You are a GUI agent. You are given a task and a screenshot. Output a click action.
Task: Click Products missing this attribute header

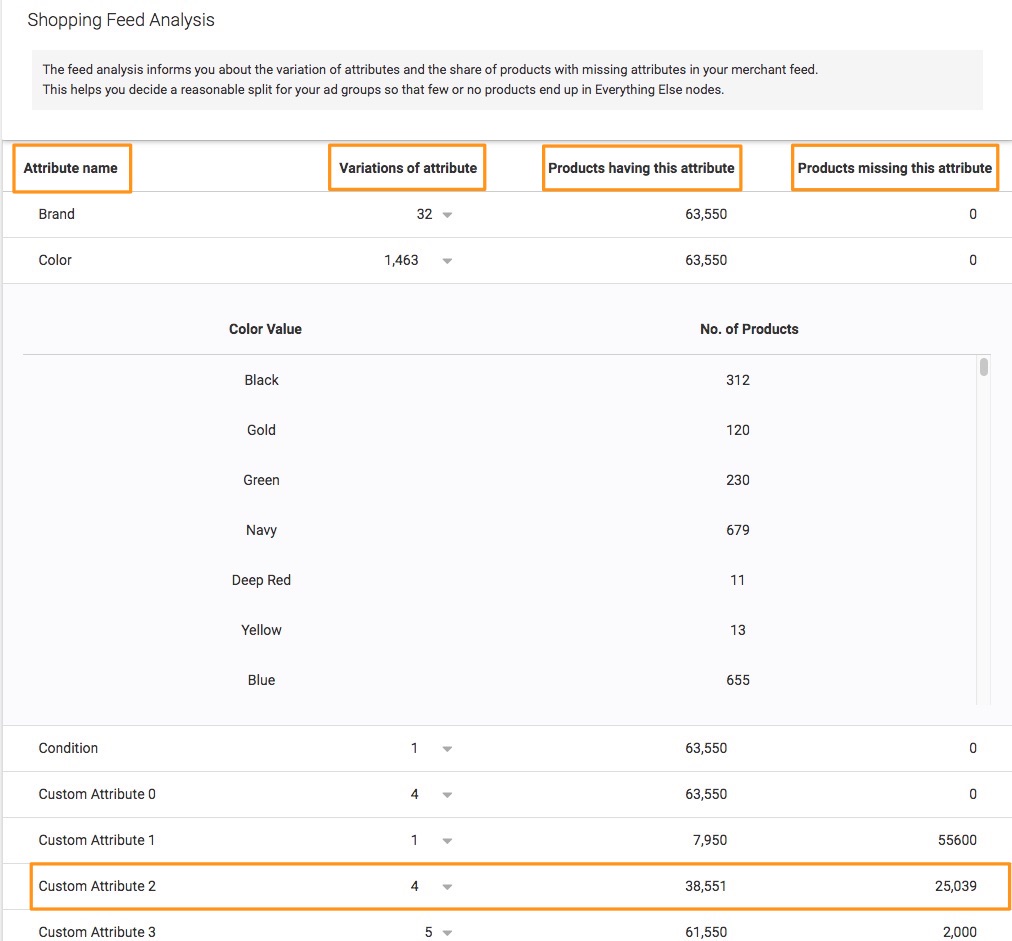pyautogui.click(x=894, y=168)
